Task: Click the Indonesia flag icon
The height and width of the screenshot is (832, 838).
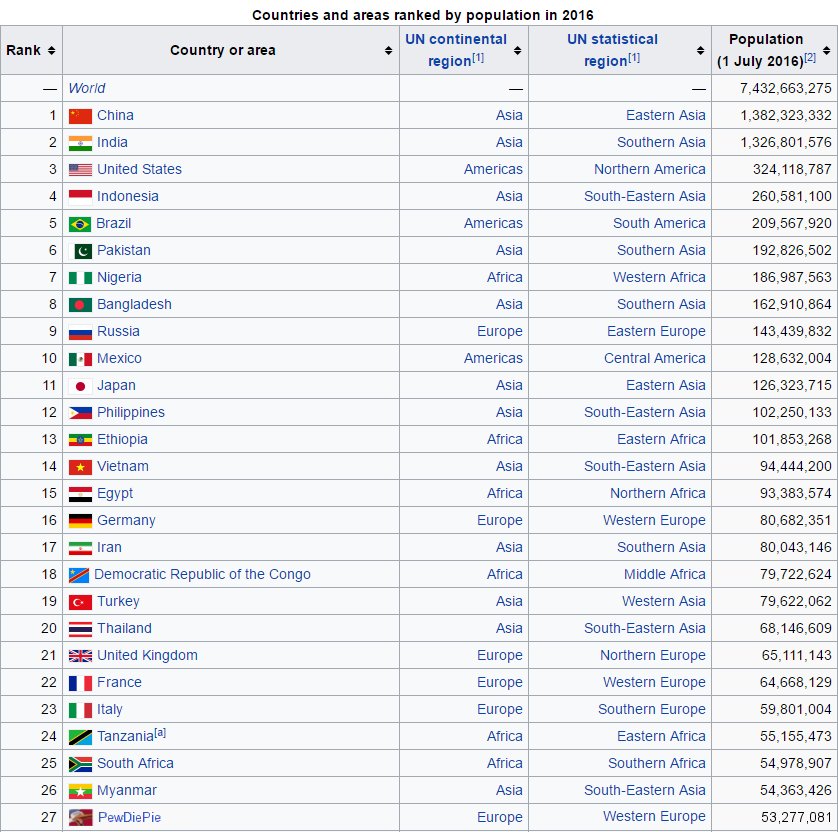Action: (80, 197)
